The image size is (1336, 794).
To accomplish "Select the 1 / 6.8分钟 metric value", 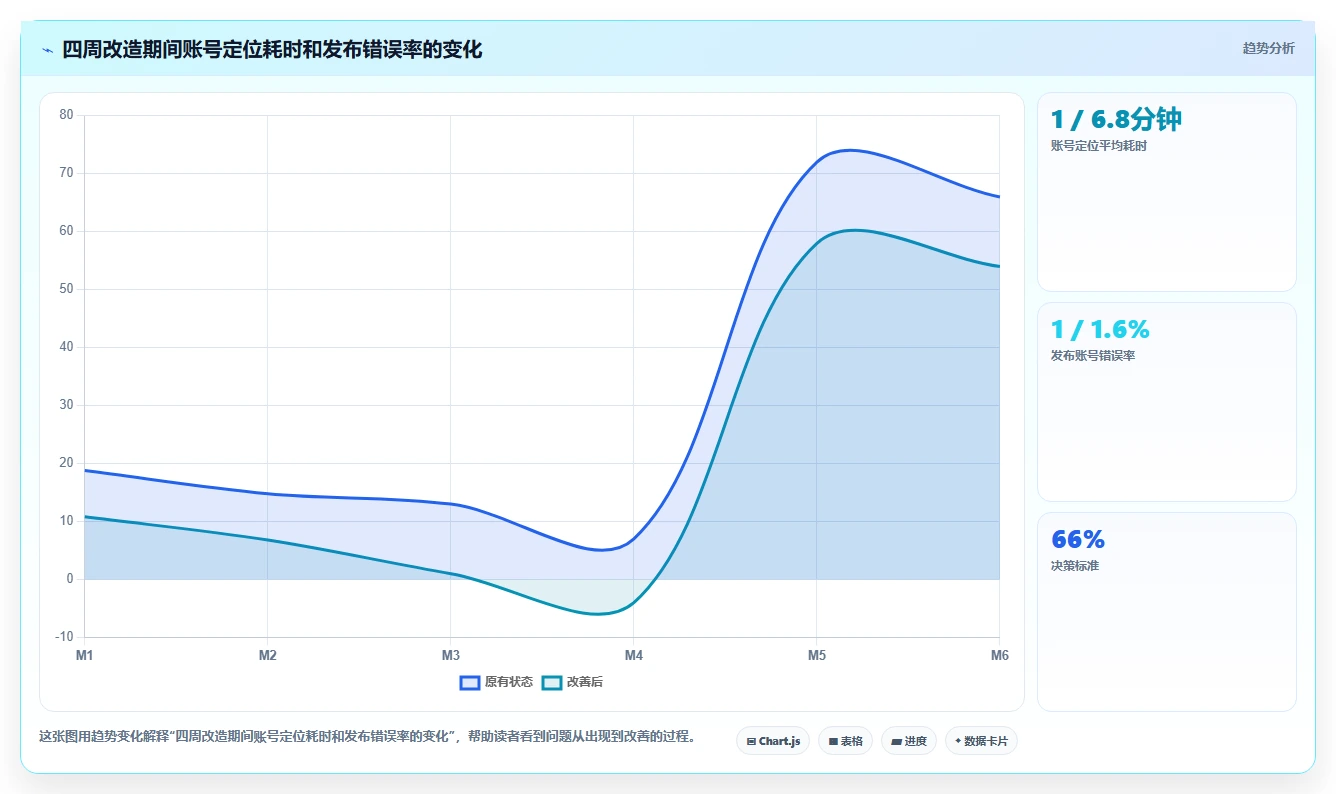I will (x=1116, y=120).
